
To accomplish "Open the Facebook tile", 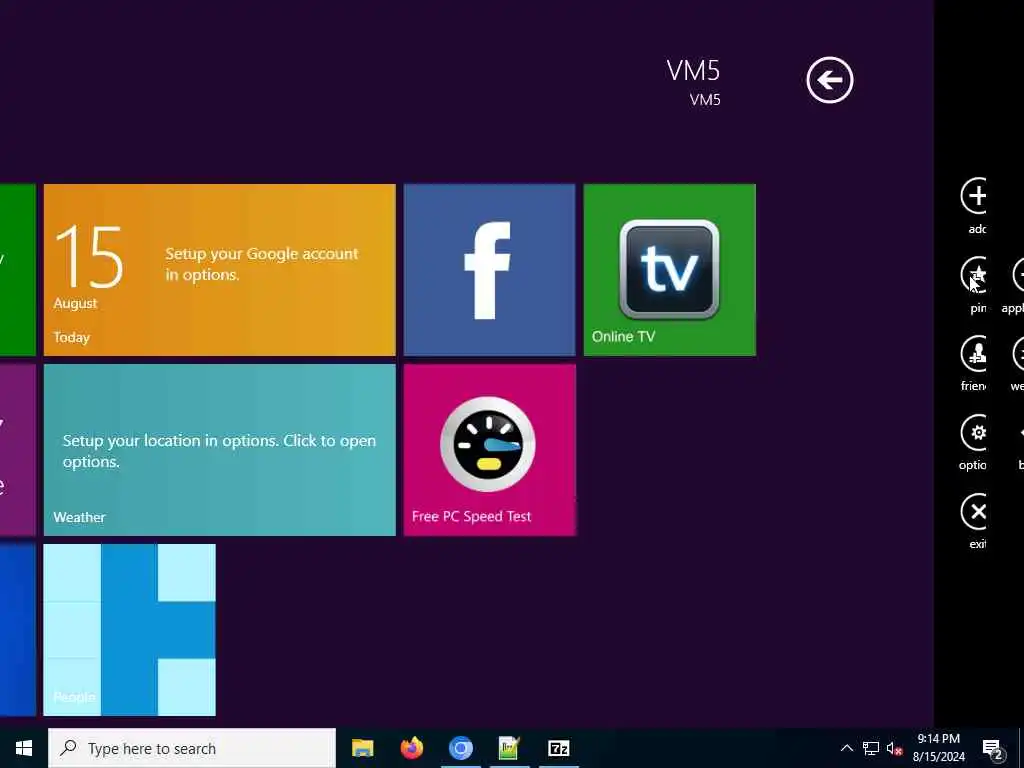I will 489,270.
